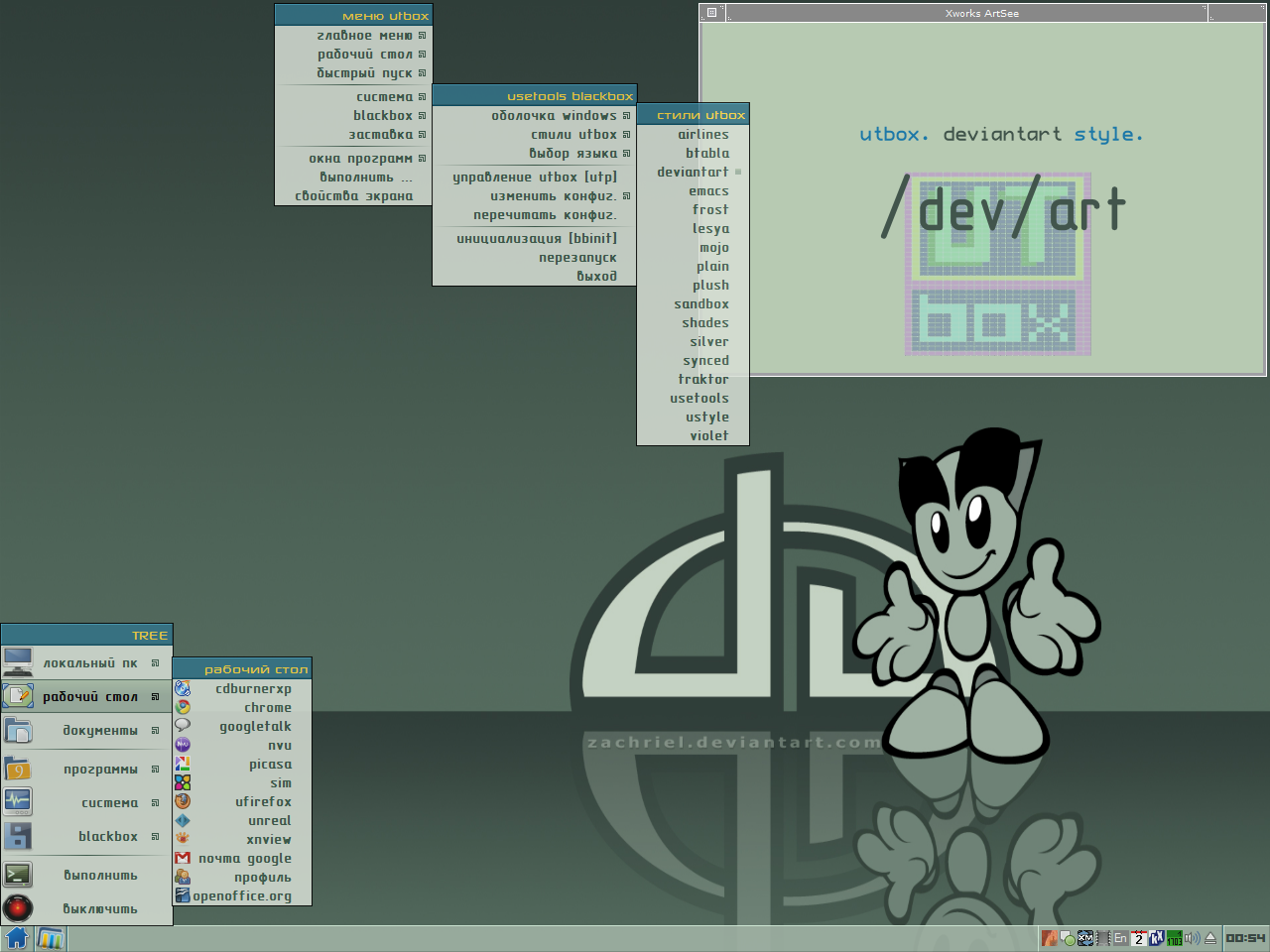
Task: Click the red HAL eye выключить icon
Action: pos(18,908)
